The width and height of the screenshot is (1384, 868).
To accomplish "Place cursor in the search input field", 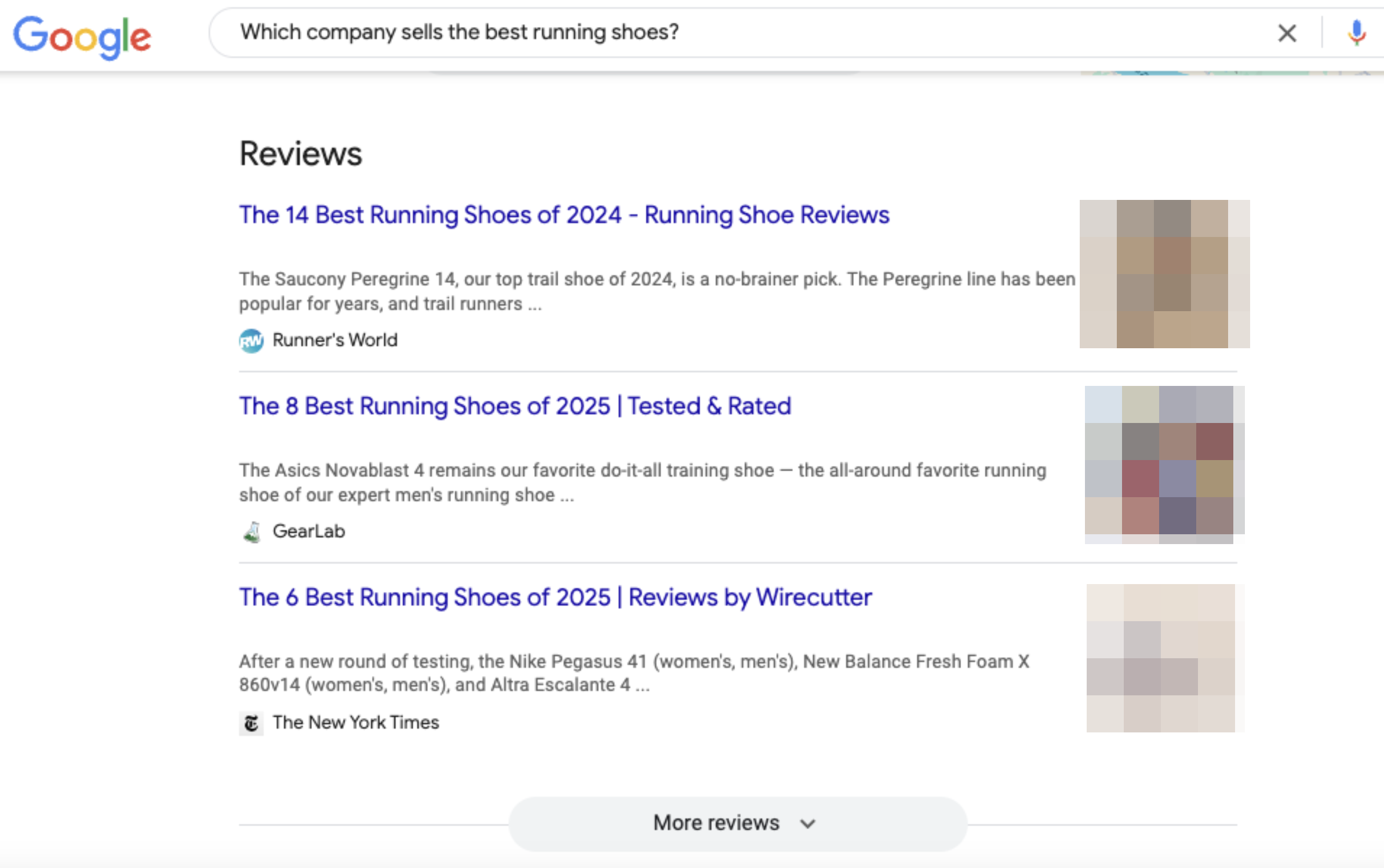I will [695, 33].
